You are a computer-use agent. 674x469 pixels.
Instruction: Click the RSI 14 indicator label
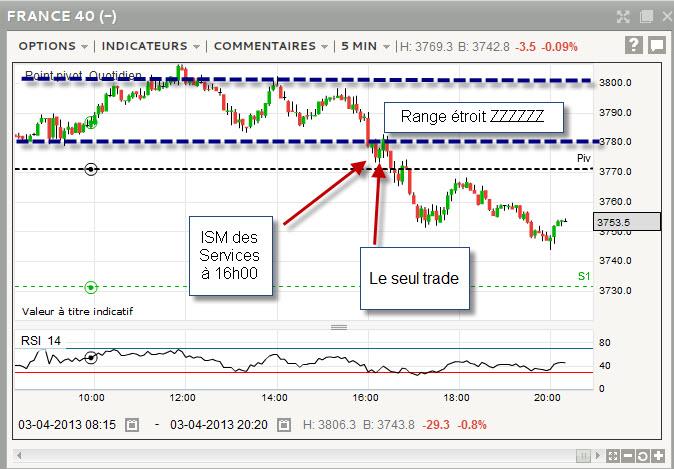click(x=41, y=341)
